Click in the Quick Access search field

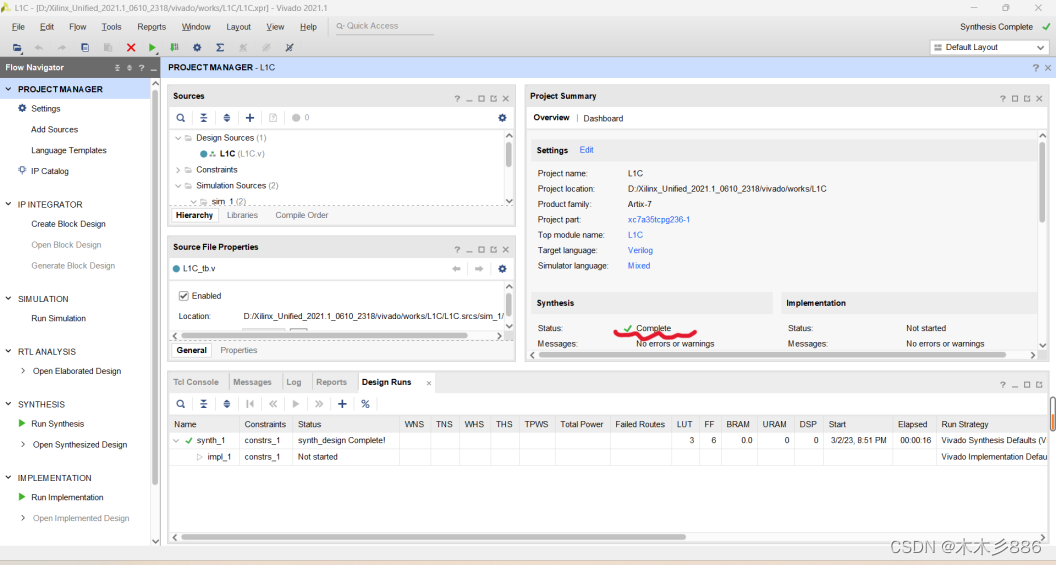384,26
